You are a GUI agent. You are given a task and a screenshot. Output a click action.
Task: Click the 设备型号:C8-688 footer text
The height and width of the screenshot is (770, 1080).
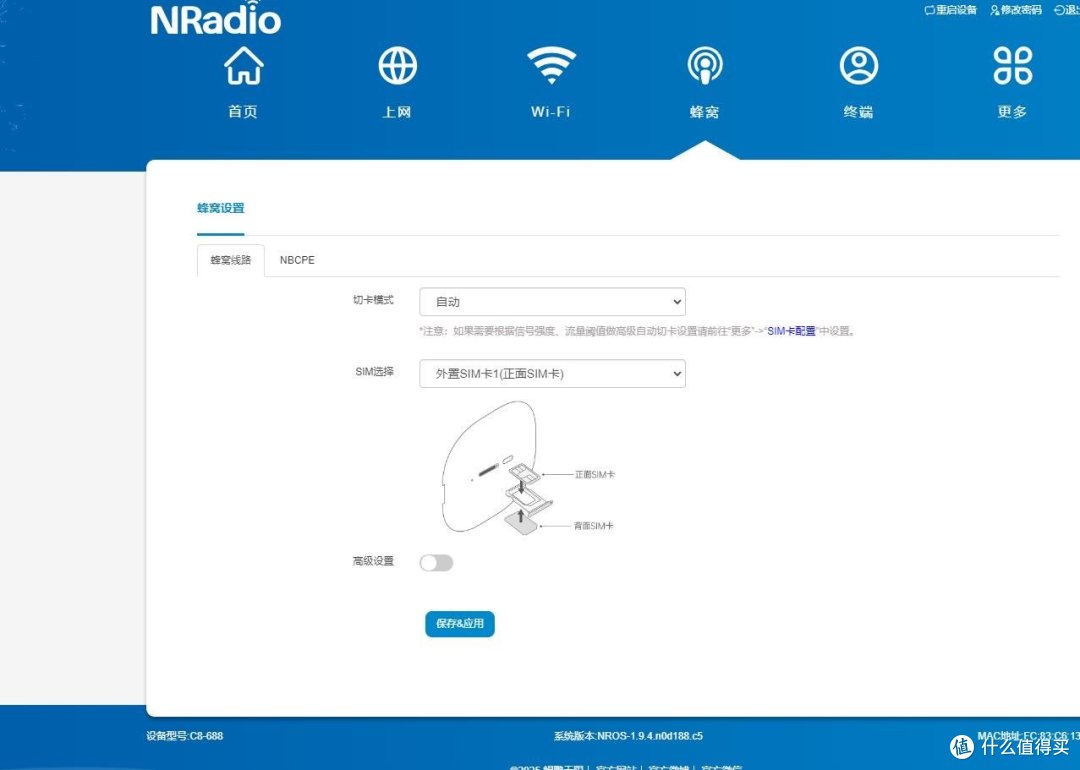tap(185, 736)
